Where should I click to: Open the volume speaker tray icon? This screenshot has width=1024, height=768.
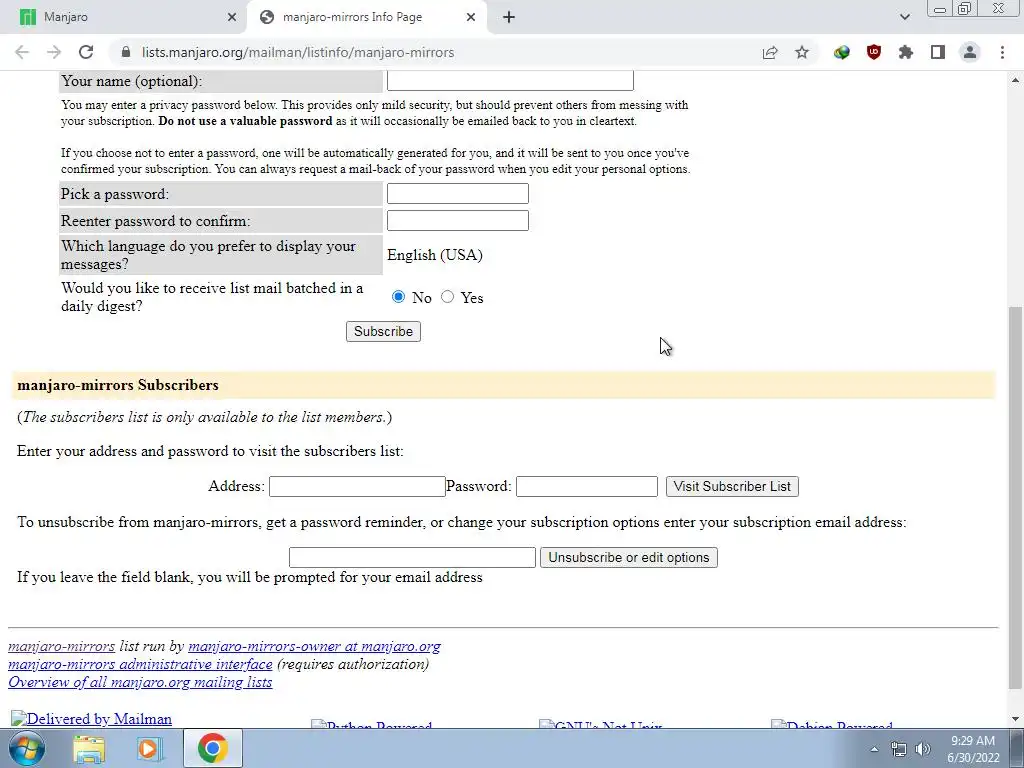[923, 749]
